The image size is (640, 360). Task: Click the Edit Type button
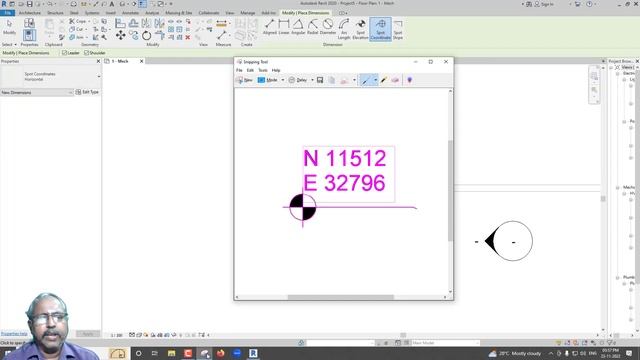click(x=87, y=92)
